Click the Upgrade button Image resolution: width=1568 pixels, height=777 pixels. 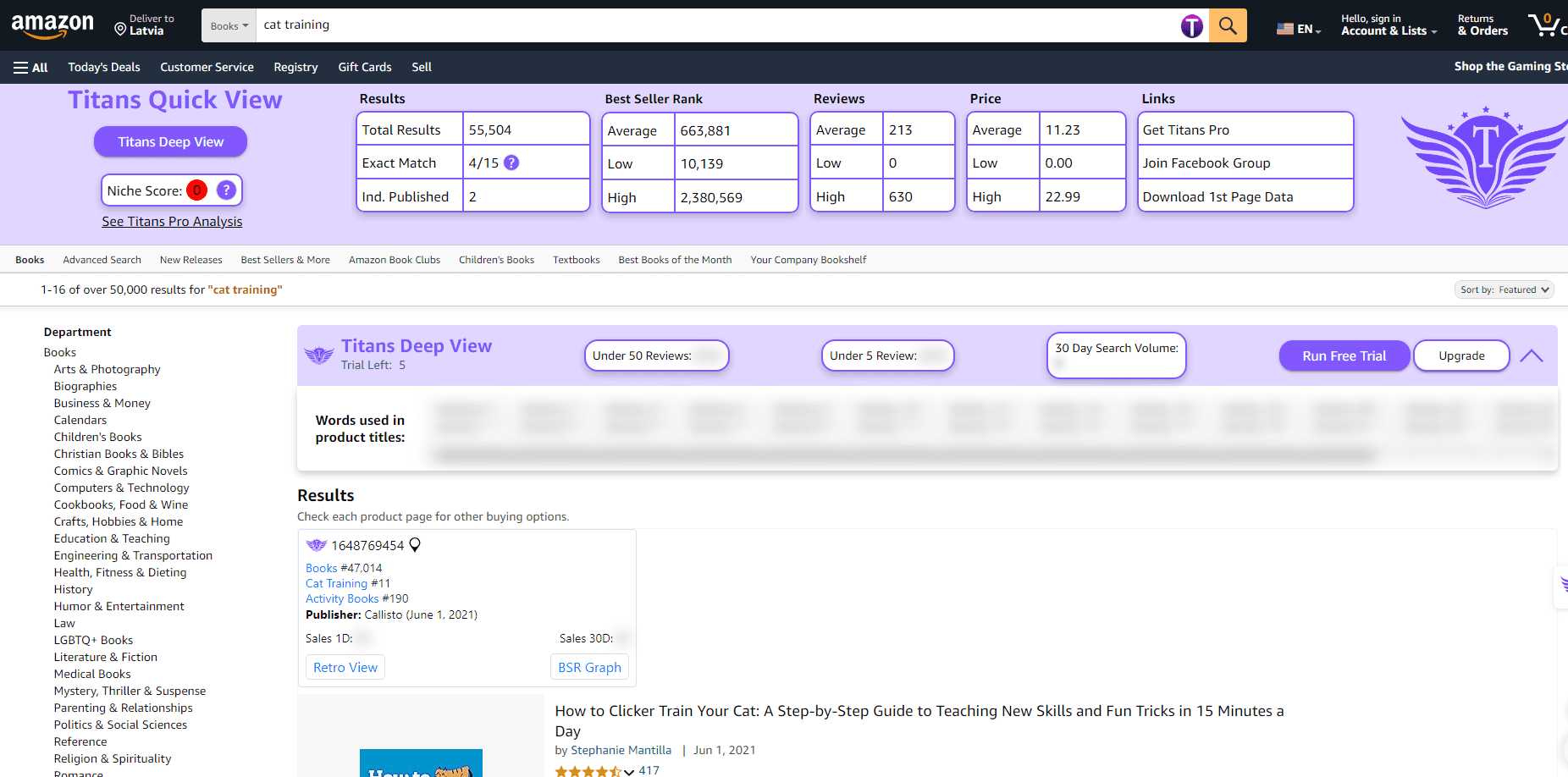click(1461, 355)
